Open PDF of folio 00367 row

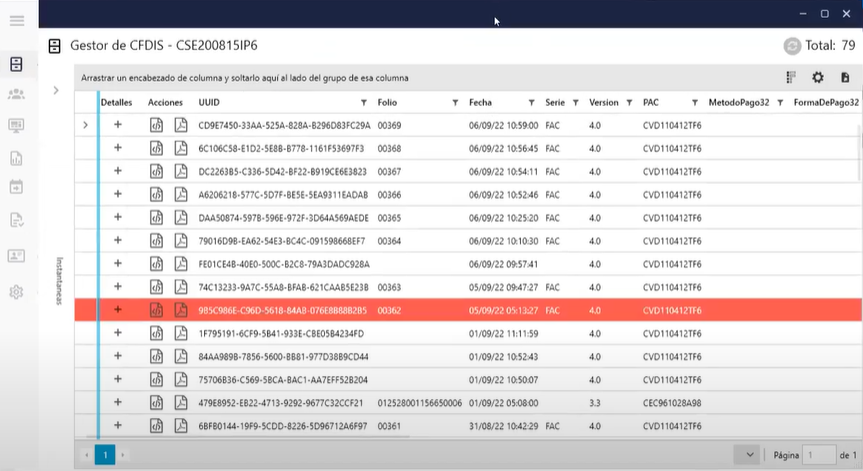tap(181, 172)
